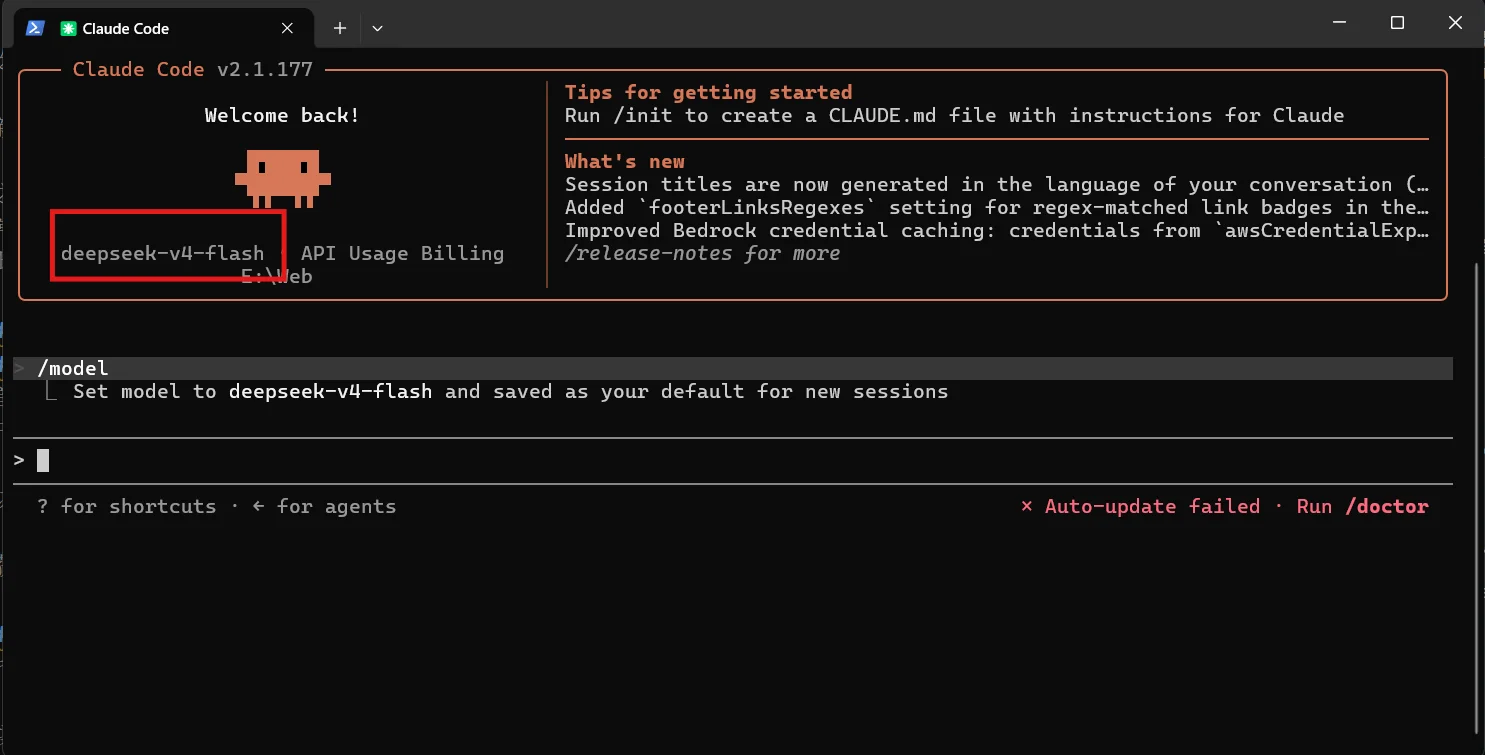The image size is (1485, 755).
Task: Click the /doctor command in status line
Action: click(1387, 506)
